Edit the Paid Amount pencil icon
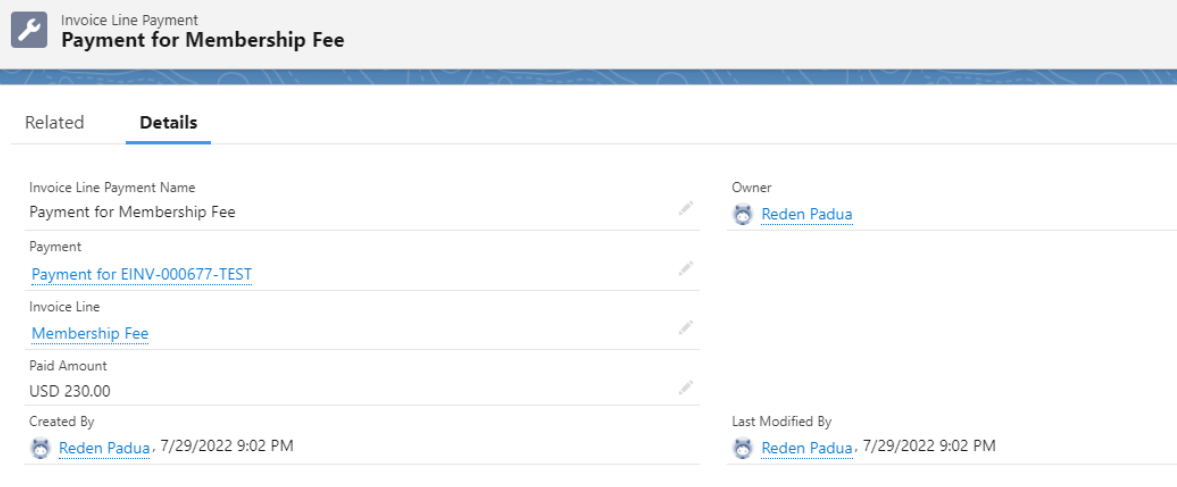This screenshot has width=1177, height=487. tap(685, 387)
